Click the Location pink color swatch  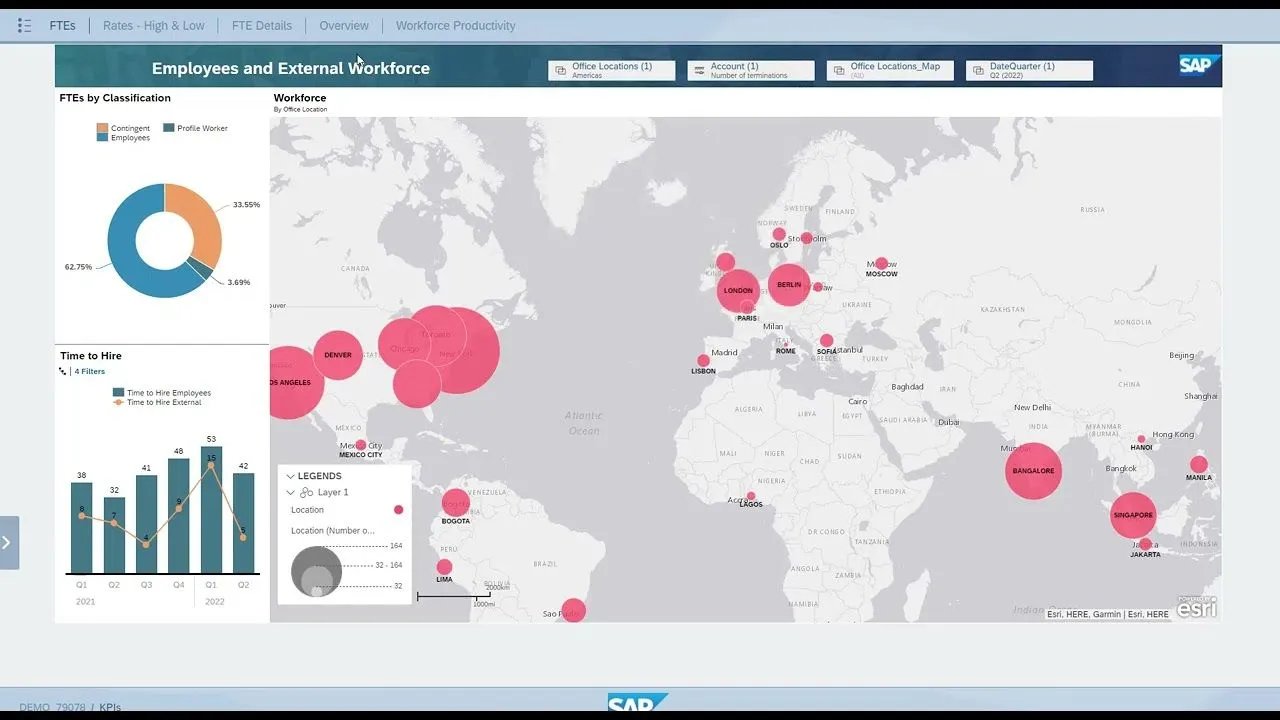point(398,510)
